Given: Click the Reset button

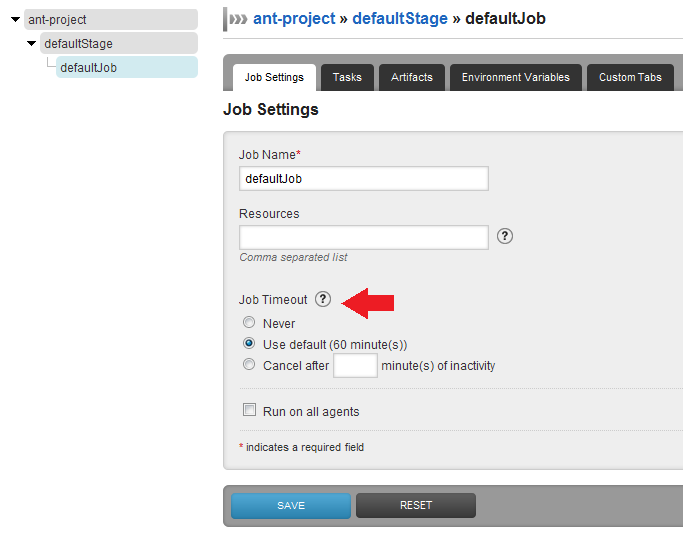Looking at the screenshot, I should (x=416, y=505).
